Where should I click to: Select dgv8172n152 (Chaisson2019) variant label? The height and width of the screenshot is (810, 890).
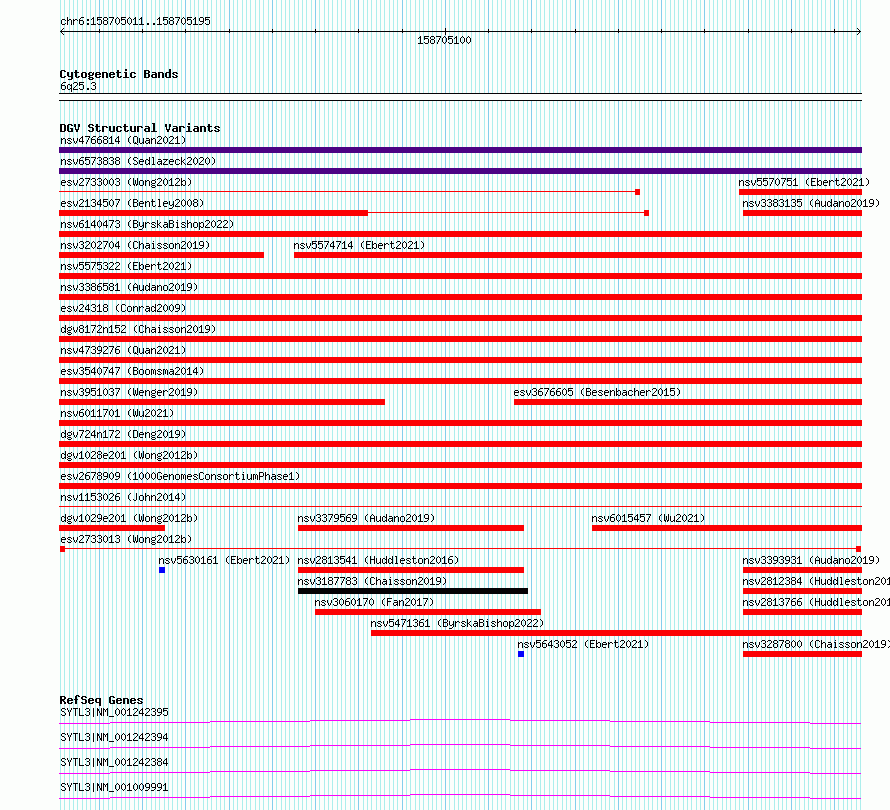(138, 329)
